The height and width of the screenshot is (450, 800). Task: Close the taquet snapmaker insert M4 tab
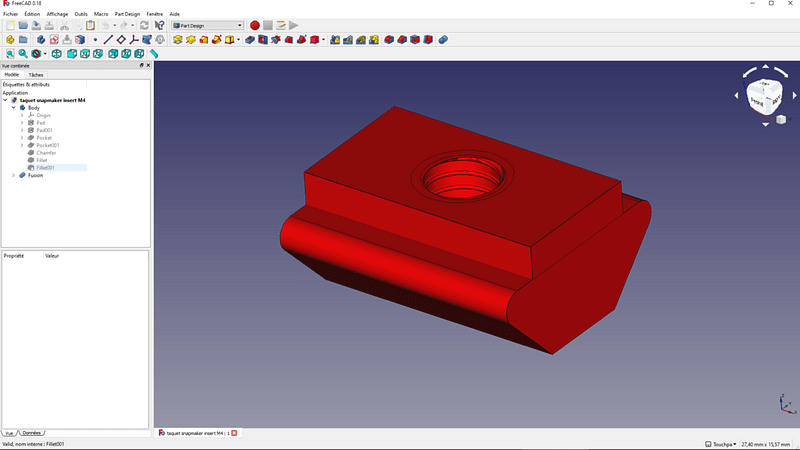(x=234, y=433)
